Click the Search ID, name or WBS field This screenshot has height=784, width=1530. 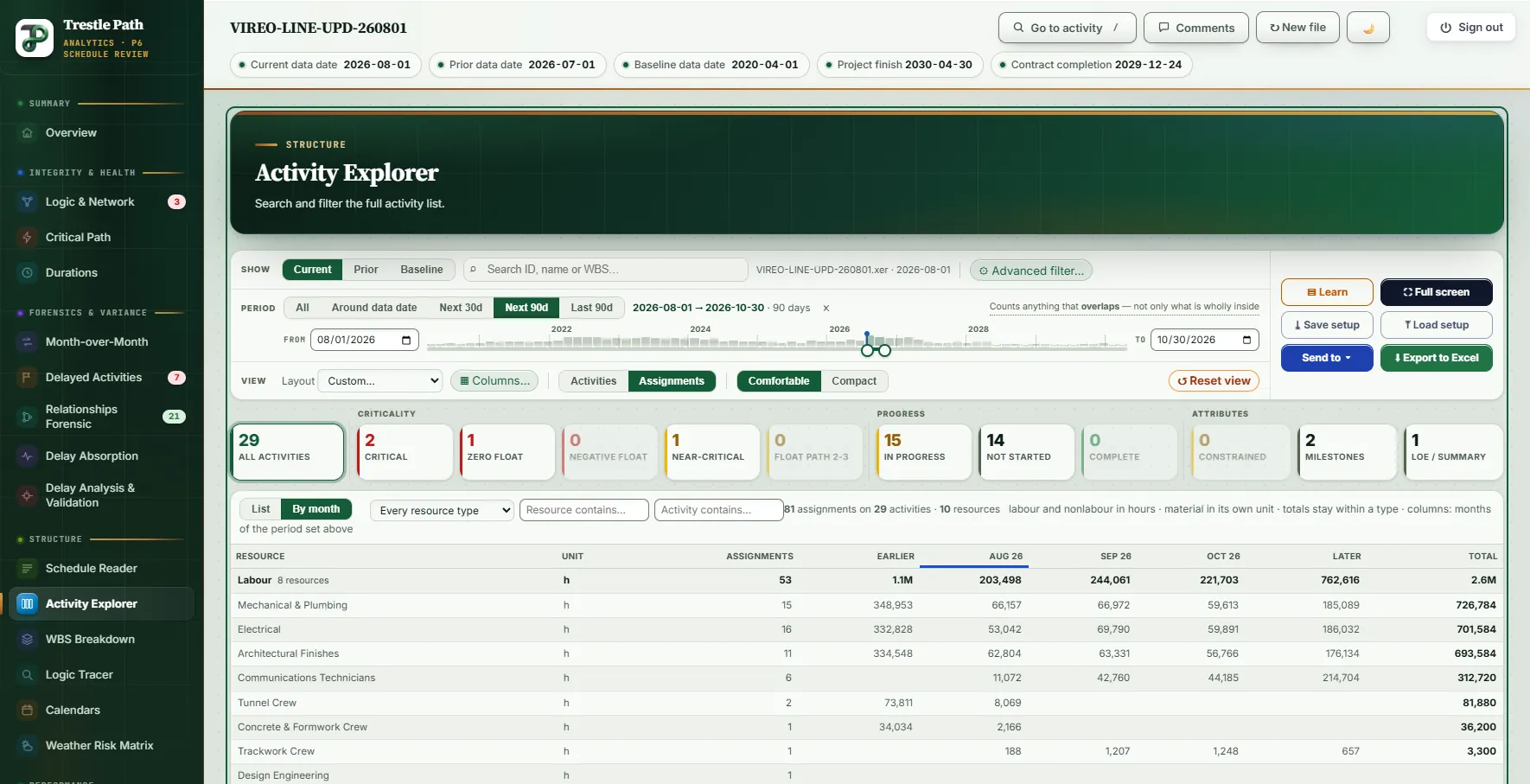pos(606,270)
